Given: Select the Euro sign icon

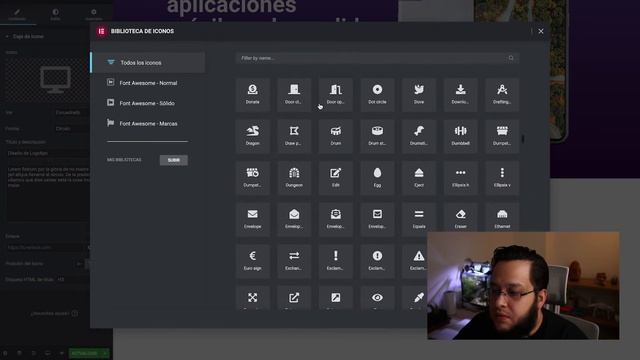Looking at the screenshot, I should coord(253,261).
